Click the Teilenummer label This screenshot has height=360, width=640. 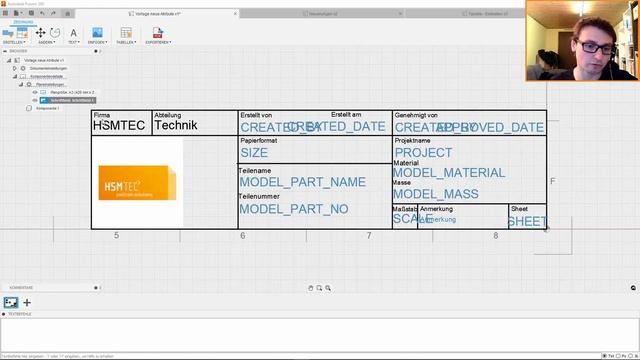point(259,196)
